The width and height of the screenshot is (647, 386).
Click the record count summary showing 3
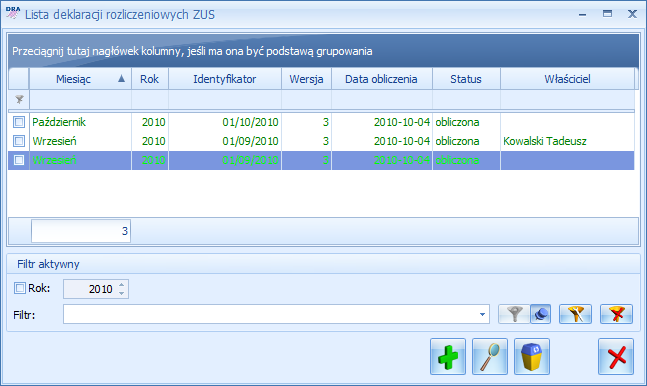click(81, 231)
